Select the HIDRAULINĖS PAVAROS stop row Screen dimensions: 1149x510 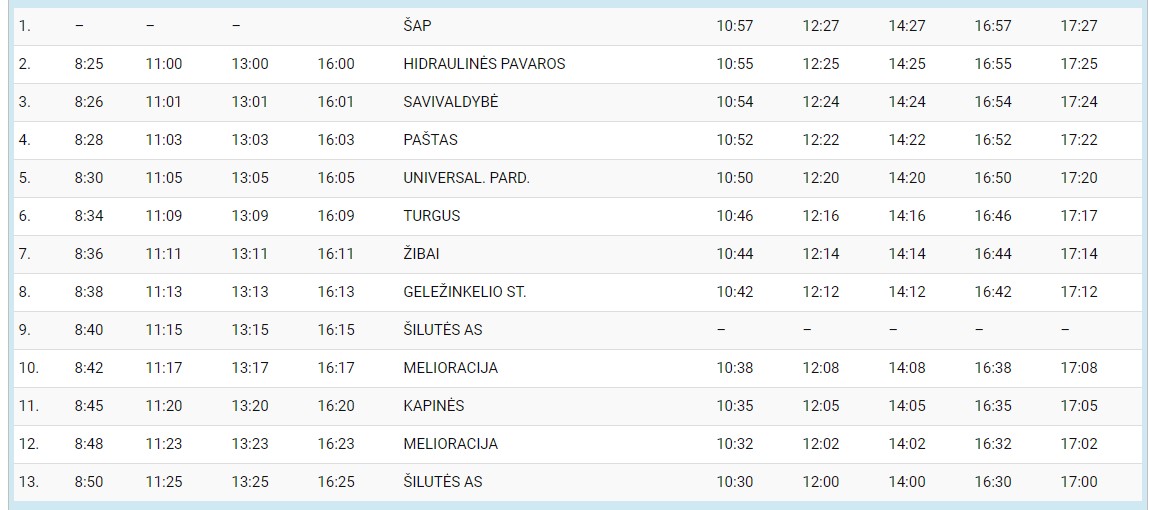pyautogui.click(x=574, y=64)
